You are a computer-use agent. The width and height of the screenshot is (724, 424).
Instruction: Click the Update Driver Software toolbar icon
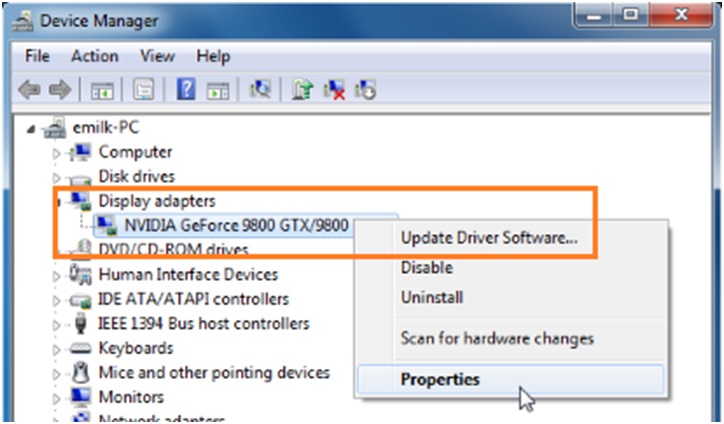coord(302,89)
